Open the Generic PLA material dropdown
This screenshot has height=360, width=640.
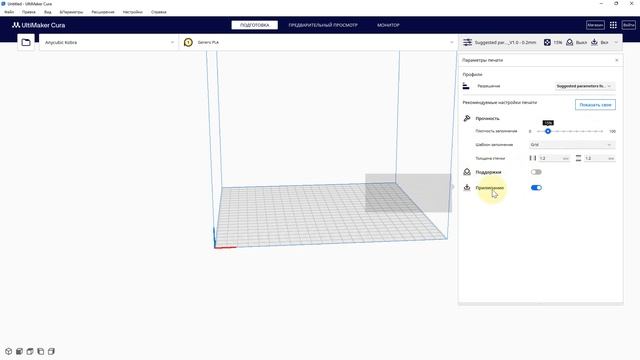(318, 42)
